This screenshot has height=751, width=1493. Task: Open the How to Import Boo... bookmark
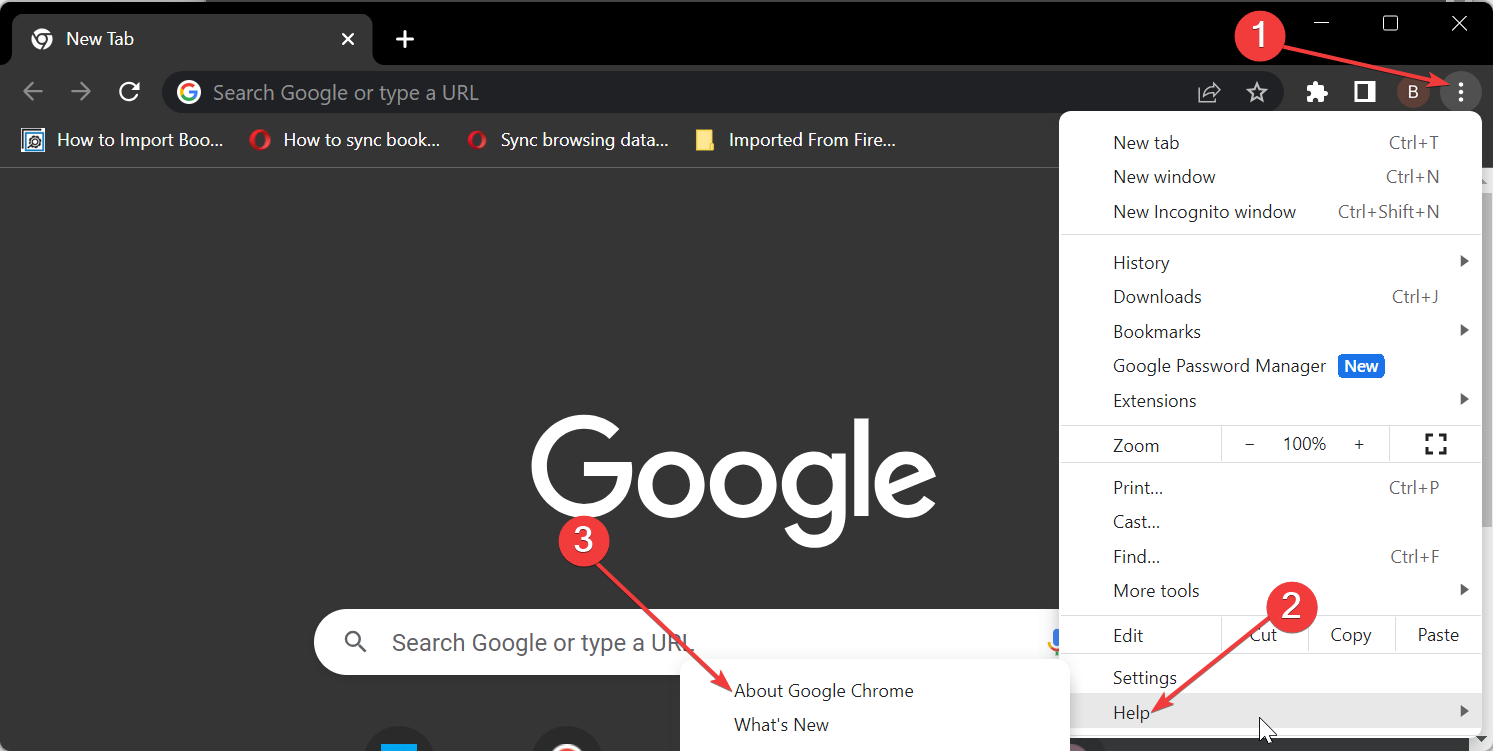click(x=122, y=140)
